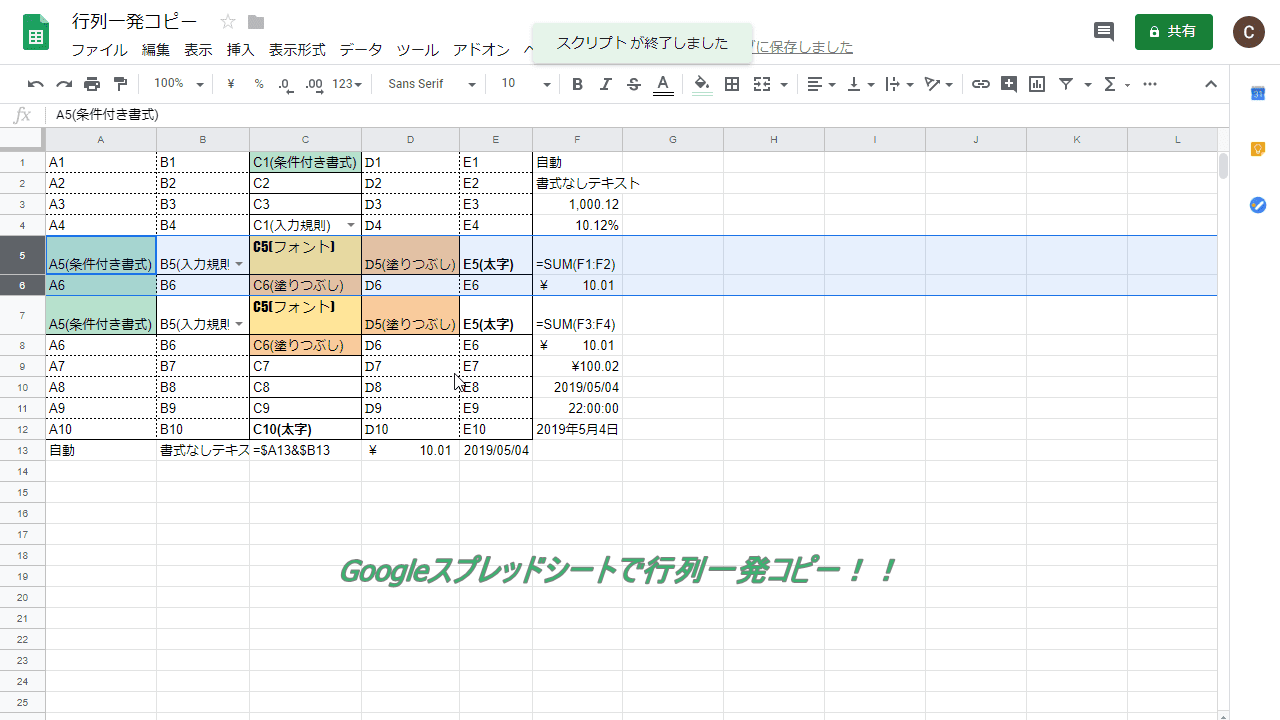Screen dimensions: 1280x720
Task: Open the C1(入力規則) cell dropdown arrow
Action: click(x=350, y=225)
